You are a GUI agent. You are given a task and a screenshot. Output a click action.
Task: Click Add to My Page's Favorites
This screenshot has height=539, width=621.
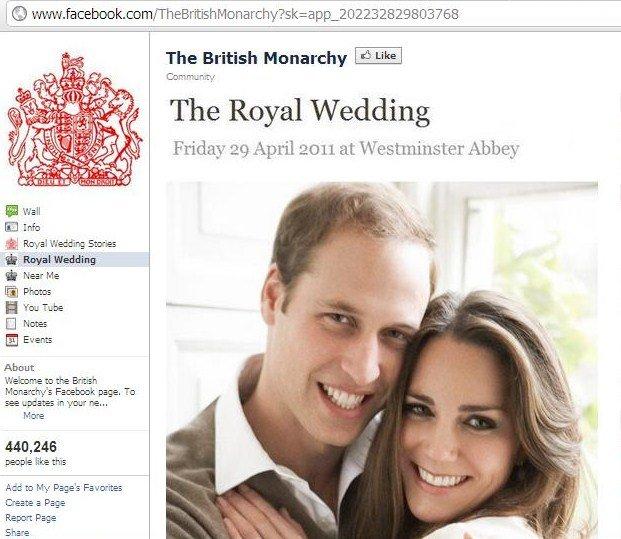coord(64,488)
